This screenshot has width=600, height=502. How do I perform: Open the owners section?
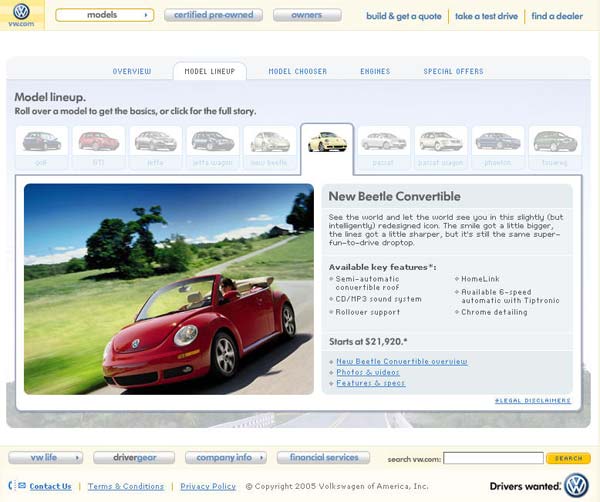(307, 15)
